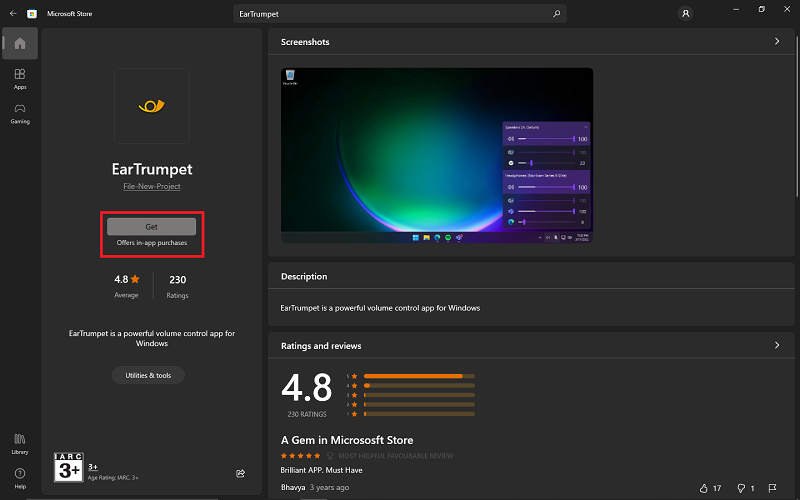Expand the Screenshots section chevron

point(777,41)
